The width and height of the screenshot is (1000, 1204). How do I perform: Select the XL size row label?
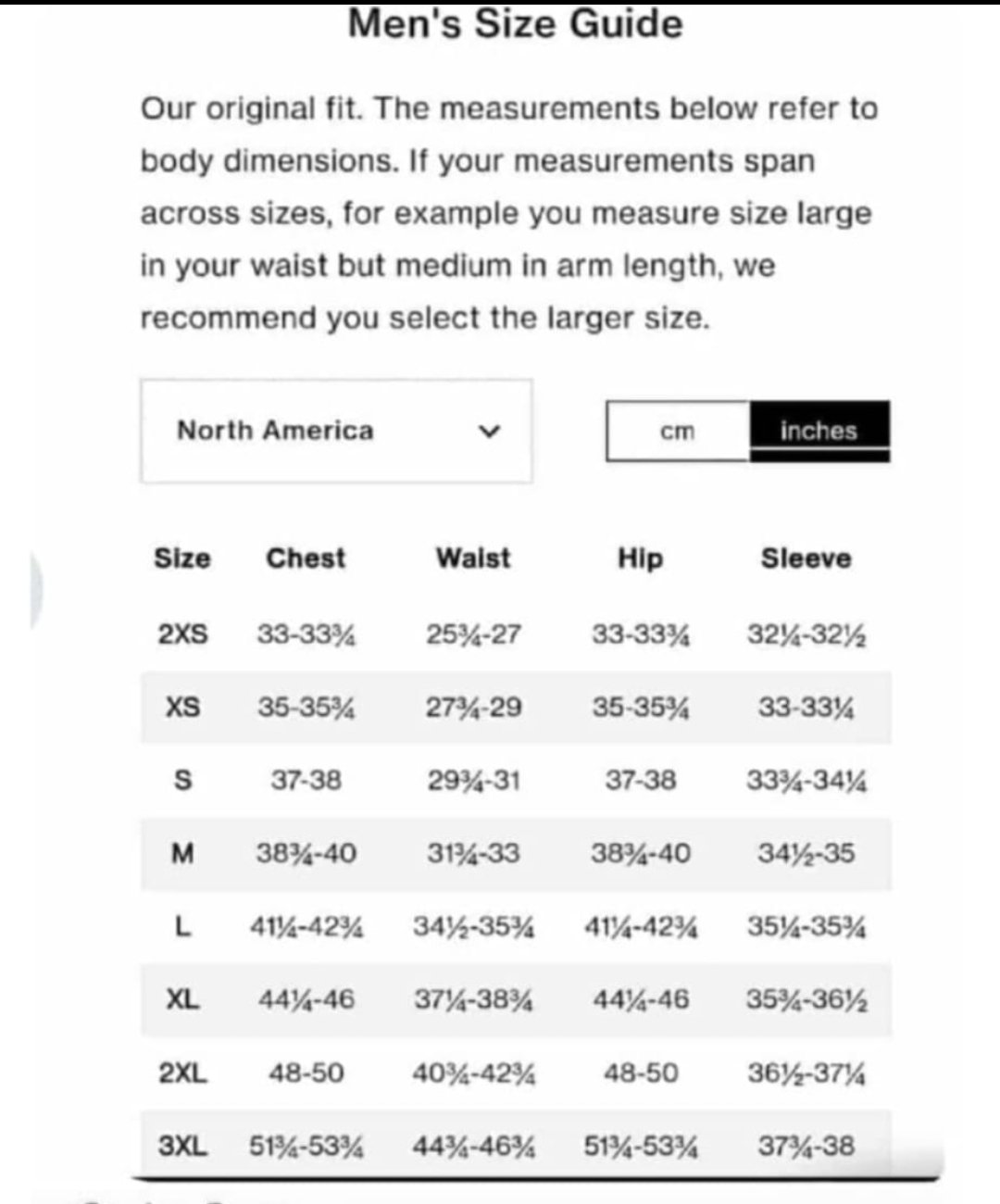pos(182,999)
